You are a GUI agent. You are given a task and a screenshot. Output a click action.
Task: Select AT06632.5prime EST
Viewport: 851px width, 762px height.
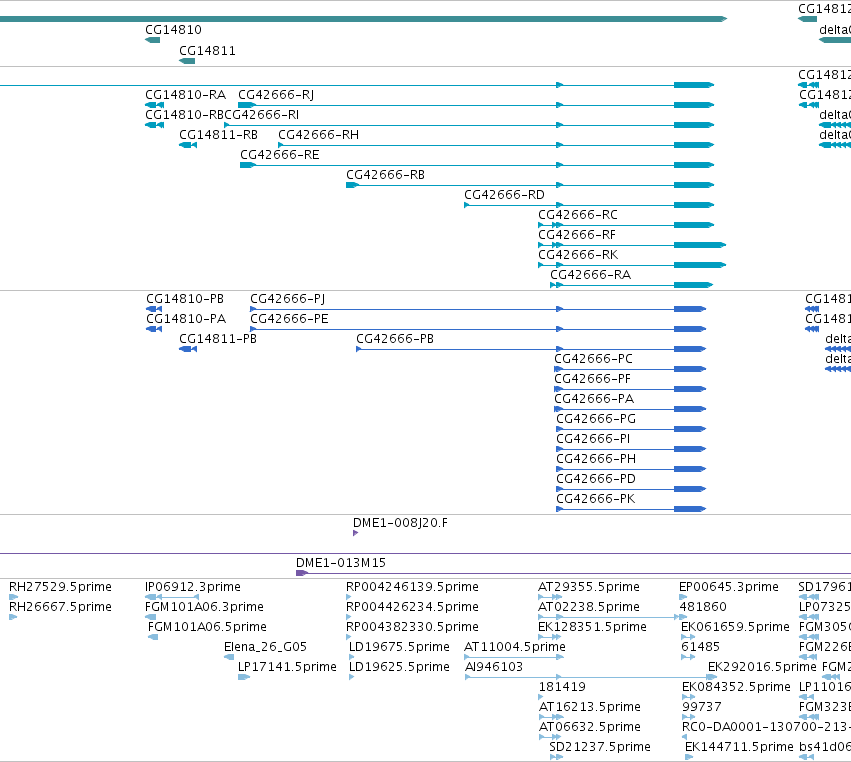[589, 728]
